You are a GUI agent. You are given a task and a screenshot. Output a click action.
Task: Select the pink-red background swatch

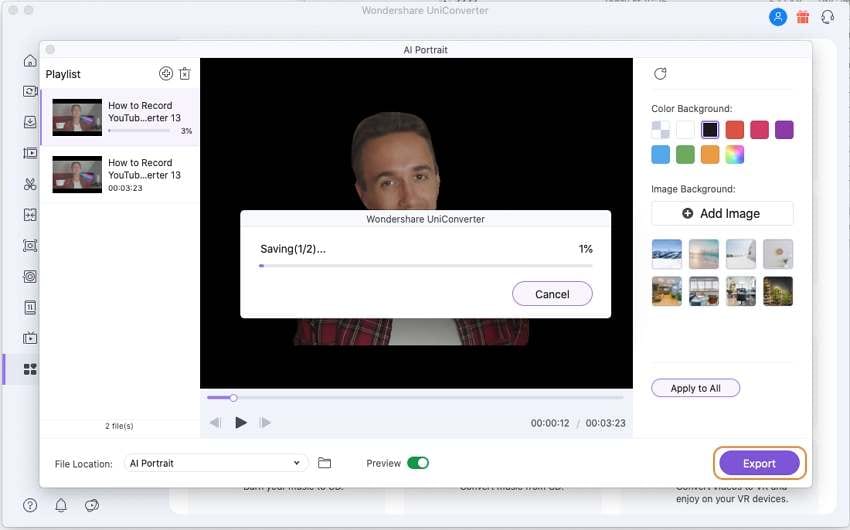point(759,130)
